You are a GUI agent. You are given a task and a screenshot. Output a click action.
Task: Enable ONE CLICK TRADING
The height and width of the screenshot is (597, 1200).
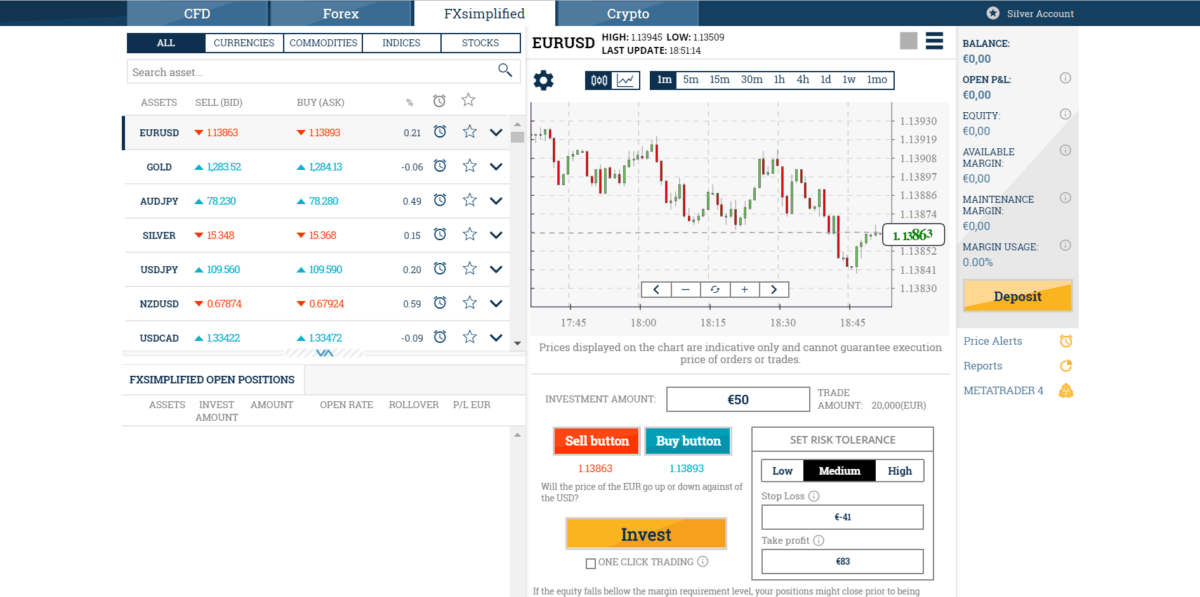point(590,562)
